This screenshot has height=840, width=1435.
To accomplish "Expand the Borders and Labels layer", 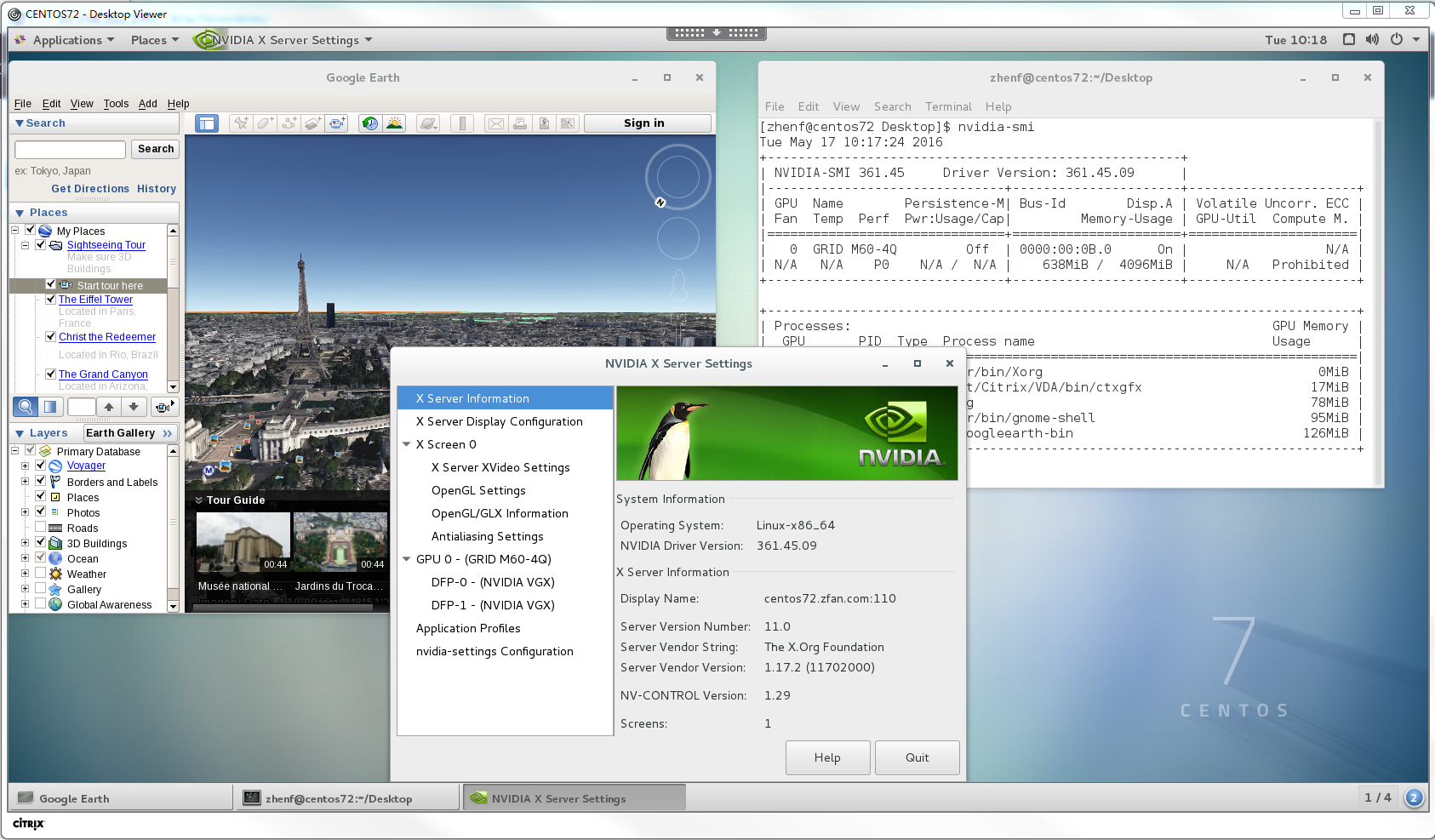I will (25, 482).
